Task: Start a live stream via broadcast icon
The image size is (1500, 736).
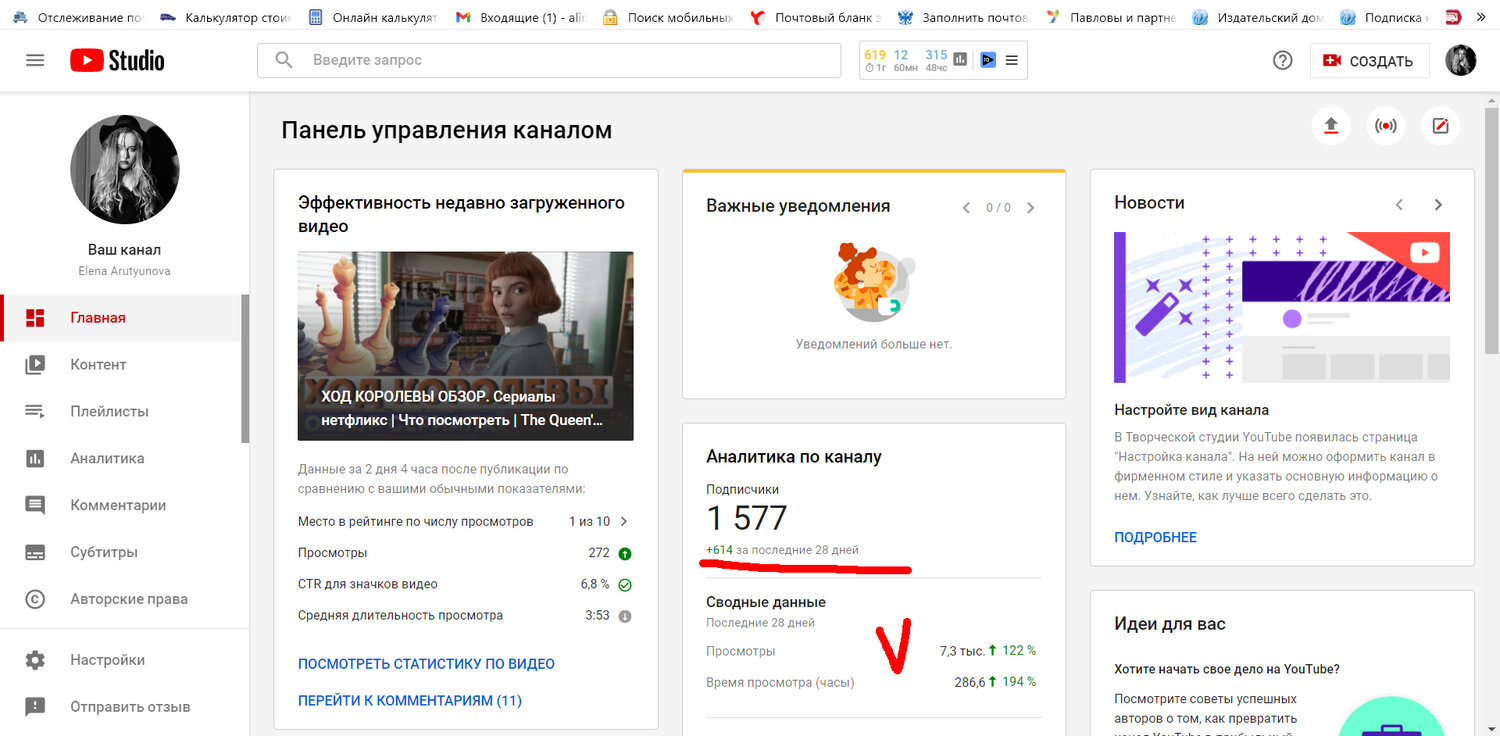Action: coord(1386,126)
